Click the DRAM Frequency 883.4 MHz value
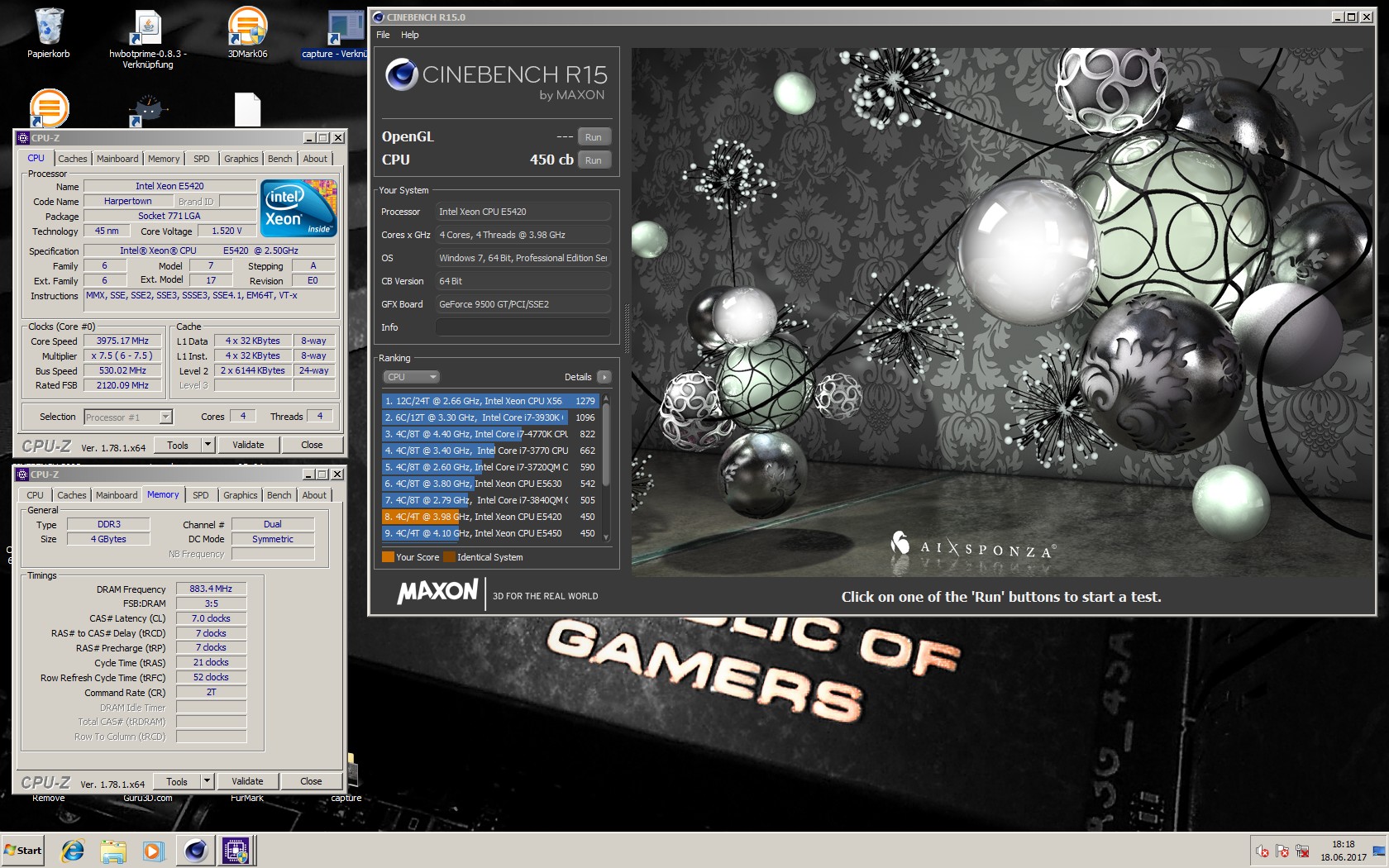The height and width of the screenshot is (868, 1389). pyautogui.click(x=211, y=589)
